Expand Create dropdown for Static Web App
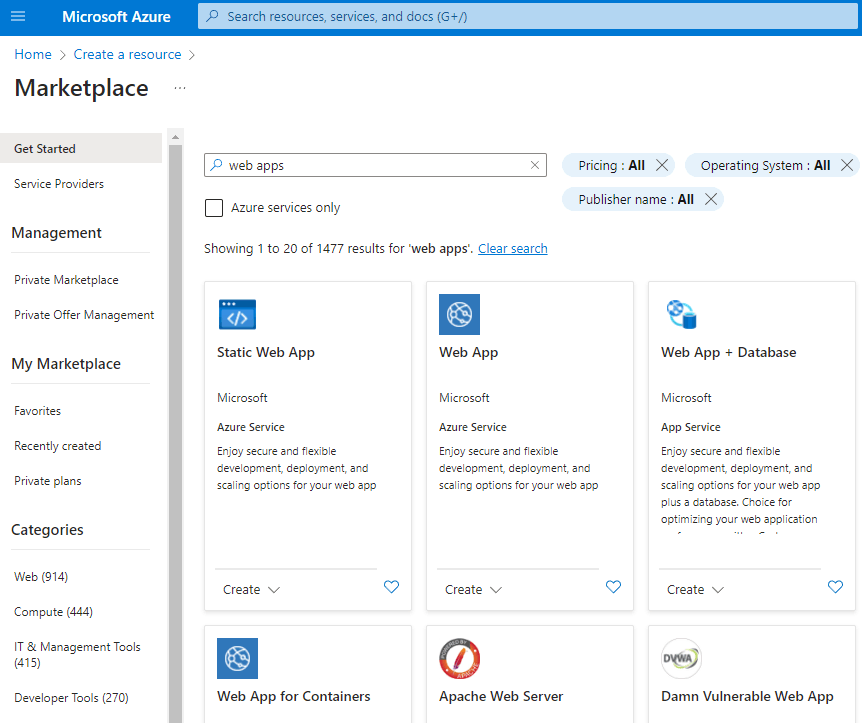 point(251,589)
